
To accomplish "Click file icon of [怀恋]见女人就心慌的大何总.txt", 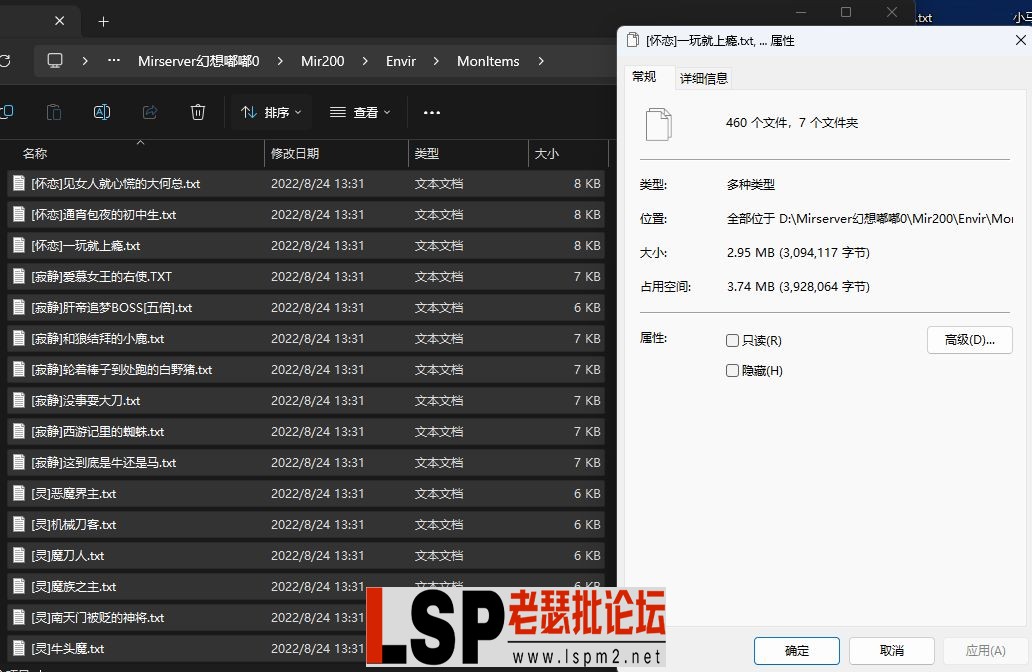I will coord(19,183).
